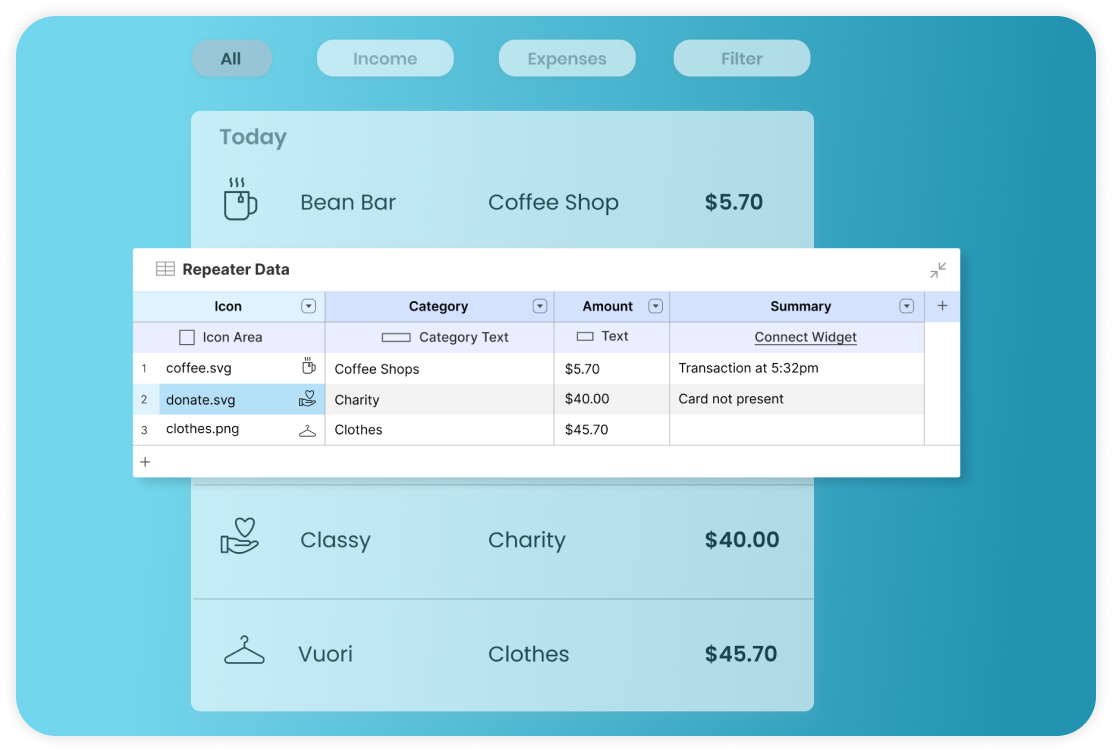The width and height of the screenshot is (1112, 752).
Task: Click the Connect Widget link
Action: click(806, 337)
